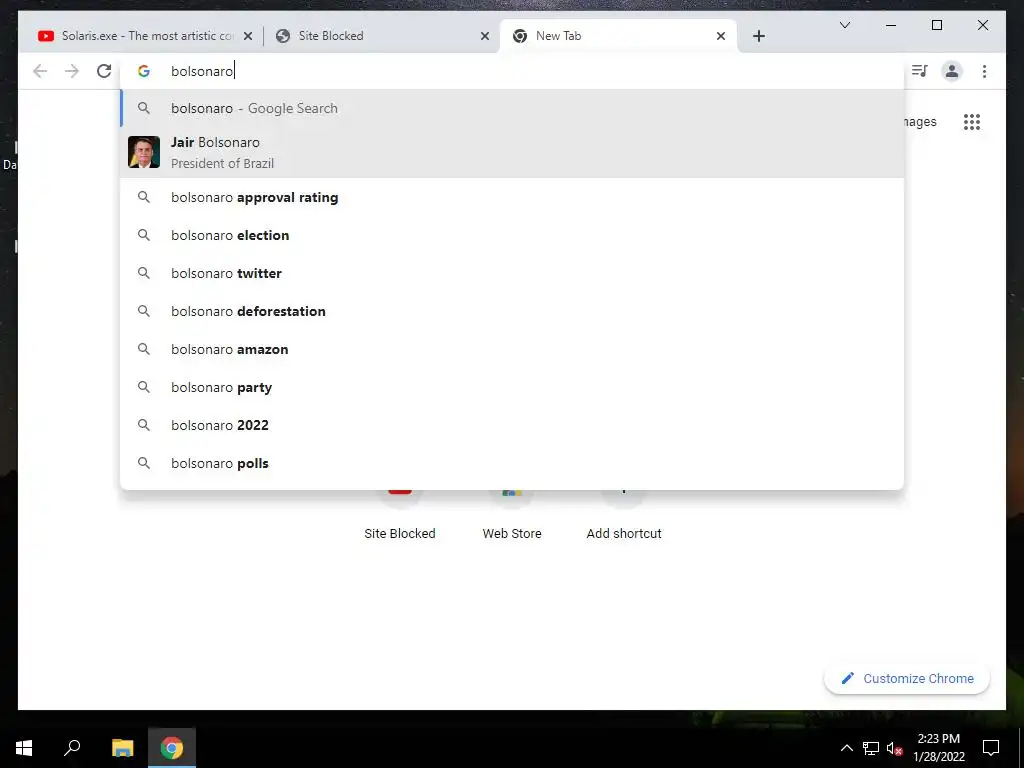Click the address bar containing bolsonaro
Image resolution: width=1024 pixels, height=768 pixels.
click(x=513, y=71)
